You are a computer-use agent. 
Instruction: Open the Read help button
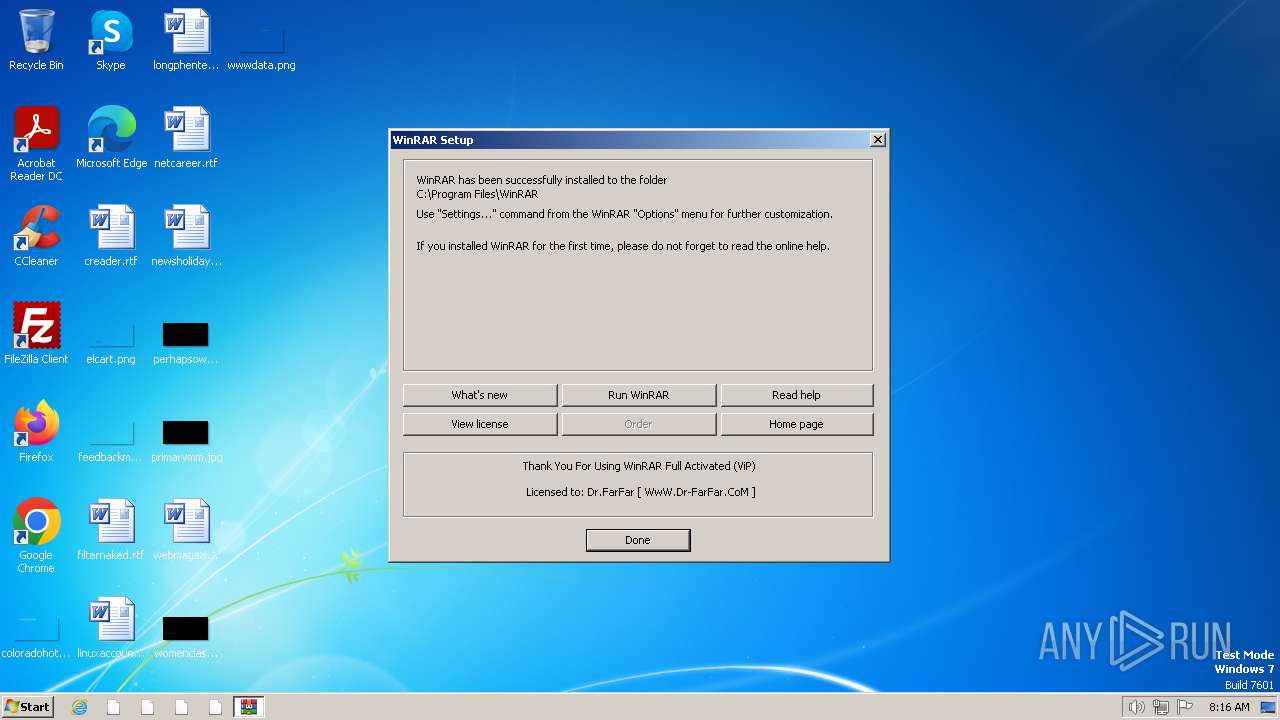[796, 395]
